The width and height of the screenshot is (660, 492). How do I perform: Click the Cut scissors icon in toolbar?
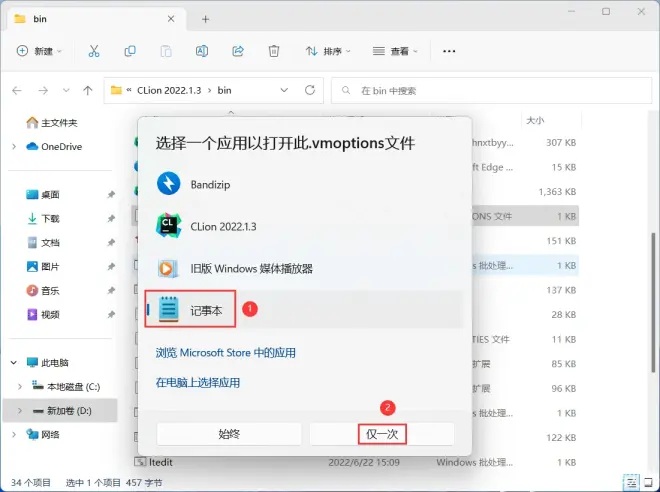click(x=94, y=51)
